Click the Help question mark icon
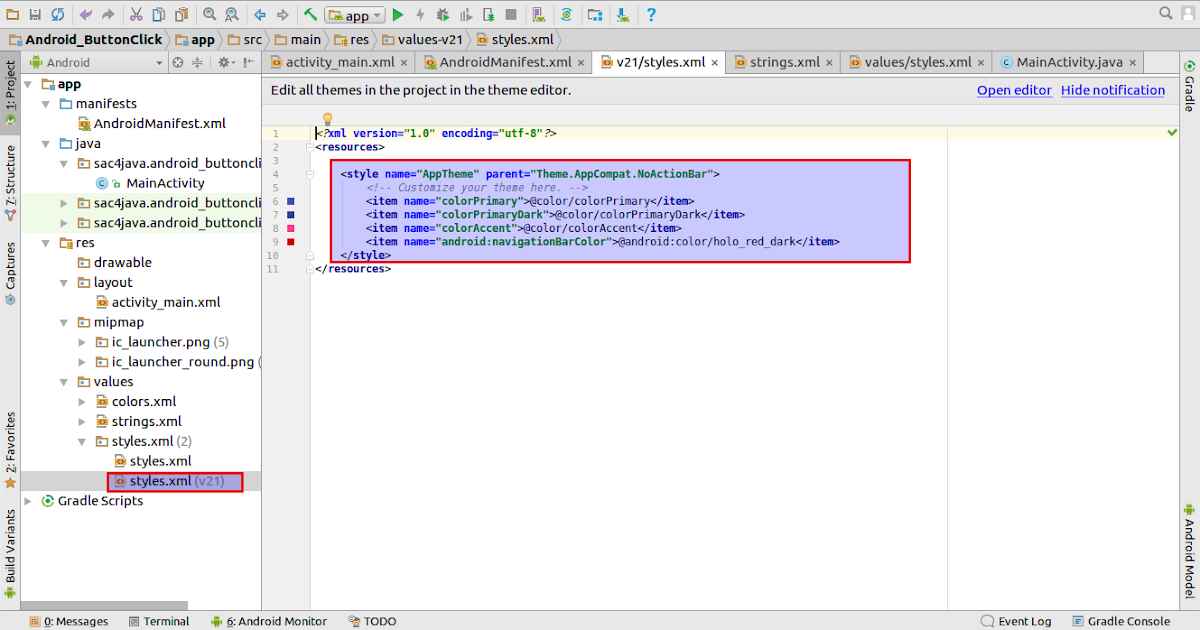1200x630 pixels. click(651, 14)
